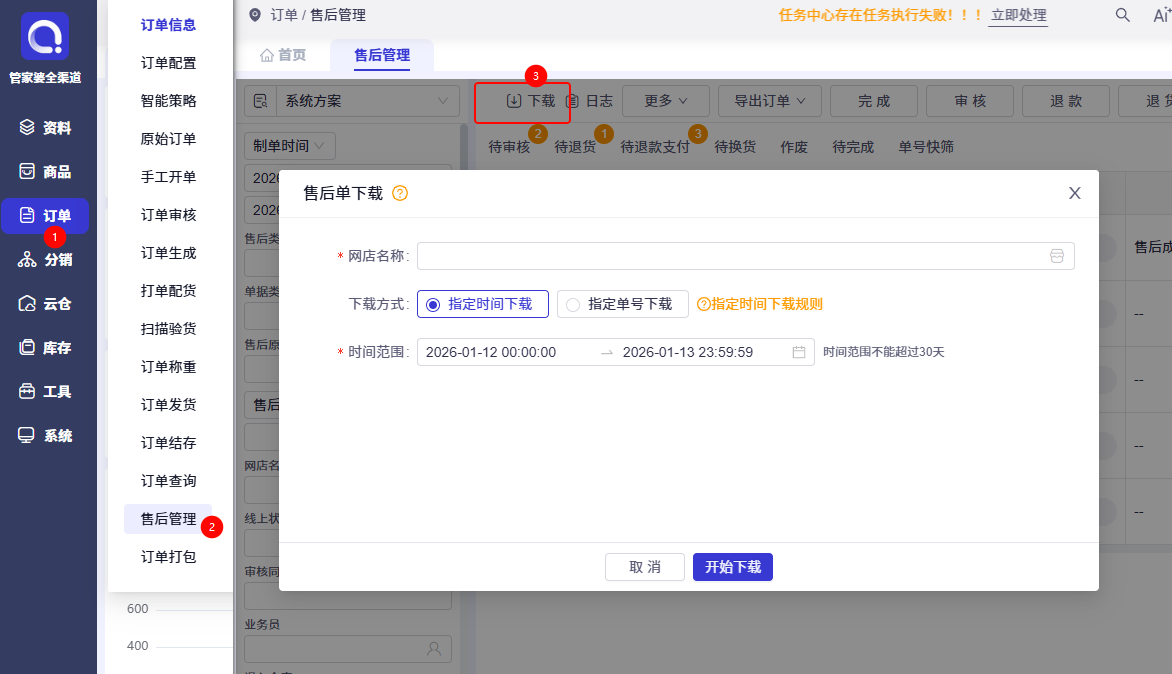The image size is (1172, 674).
Task: Open the calendar icon in 时间范围 field
Action: (799, 352)
